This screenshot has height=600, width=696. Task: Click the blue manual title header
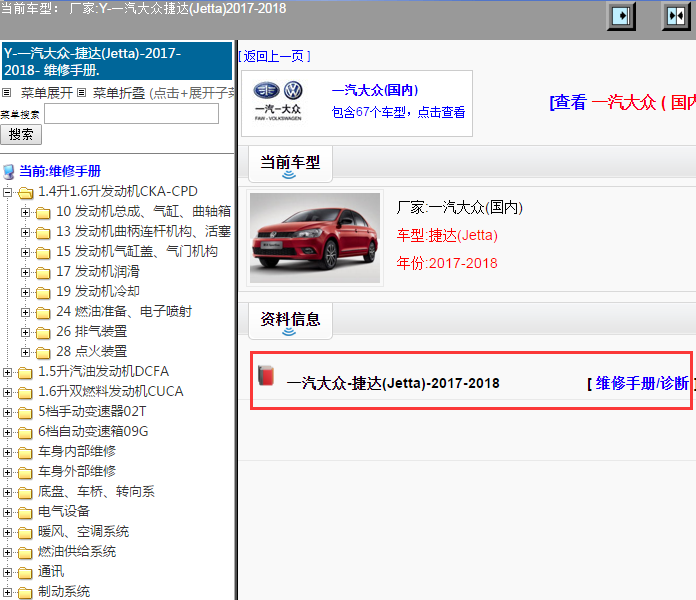pyautogui.click(x=117, y=61)
